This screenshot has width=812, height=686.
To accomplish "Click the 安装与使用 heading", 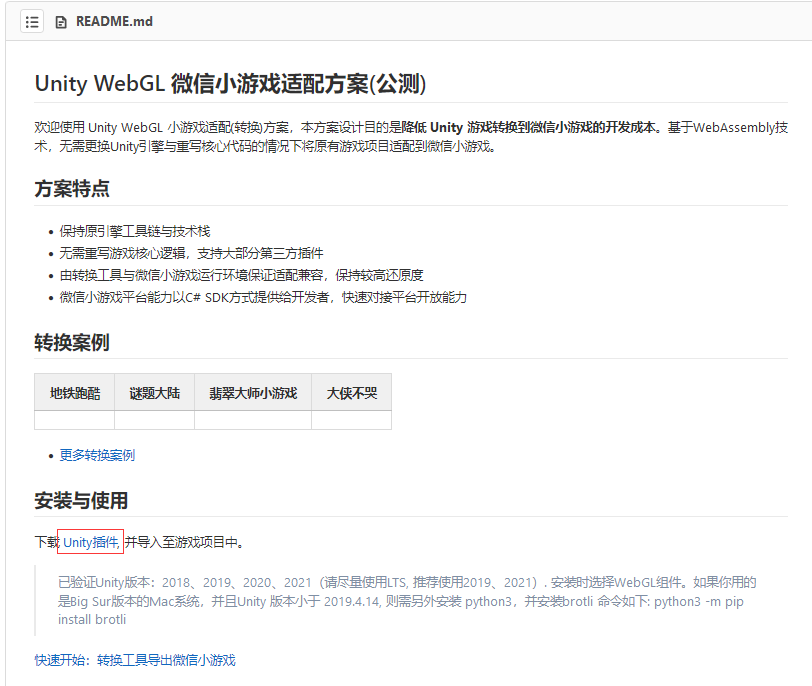I will (x=81, y=501).
